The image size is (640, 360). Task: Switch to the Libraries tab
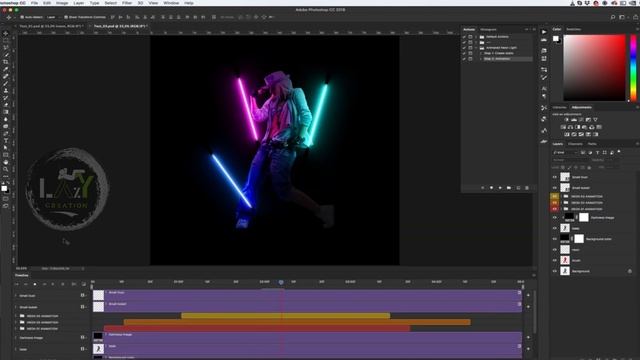coord(560,107)
